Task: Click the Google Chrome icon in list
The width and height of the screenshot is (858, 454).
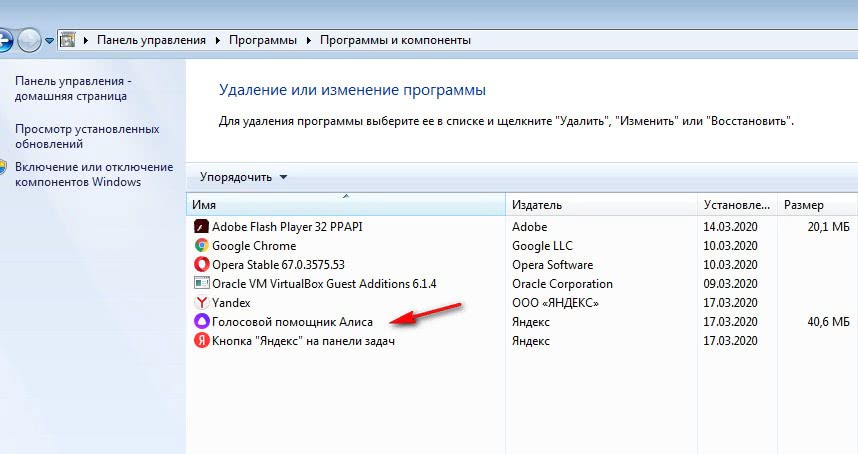Action: (201, 246)
